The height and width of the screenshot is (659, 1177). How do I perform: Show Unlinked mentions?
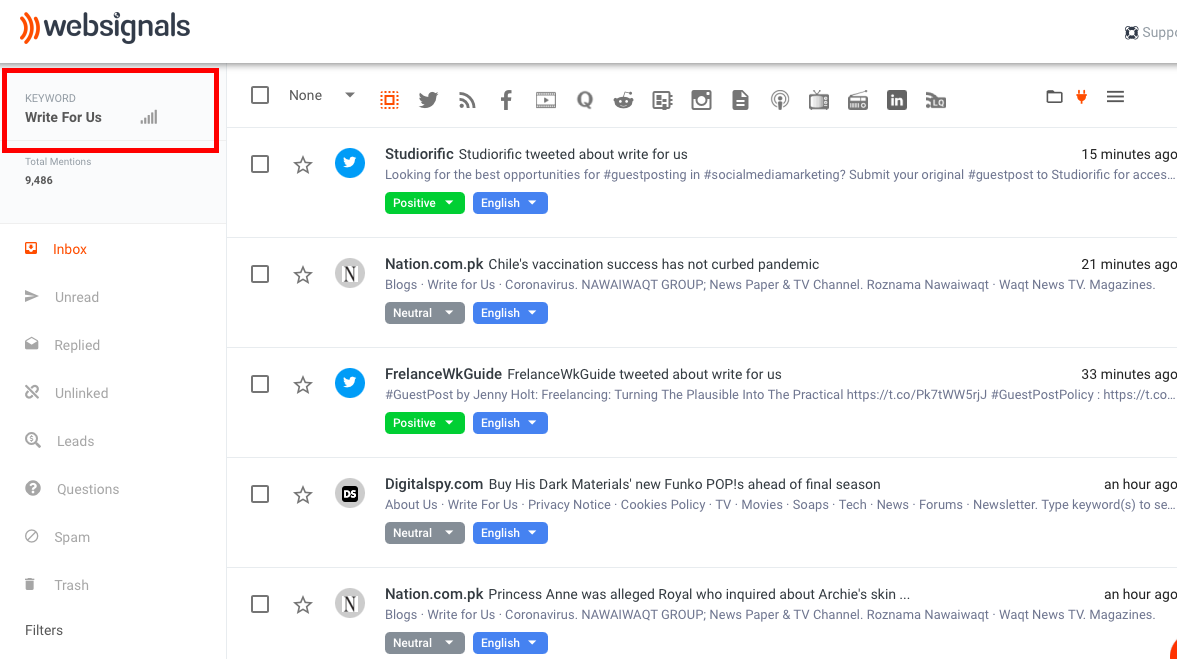point(81,393)
